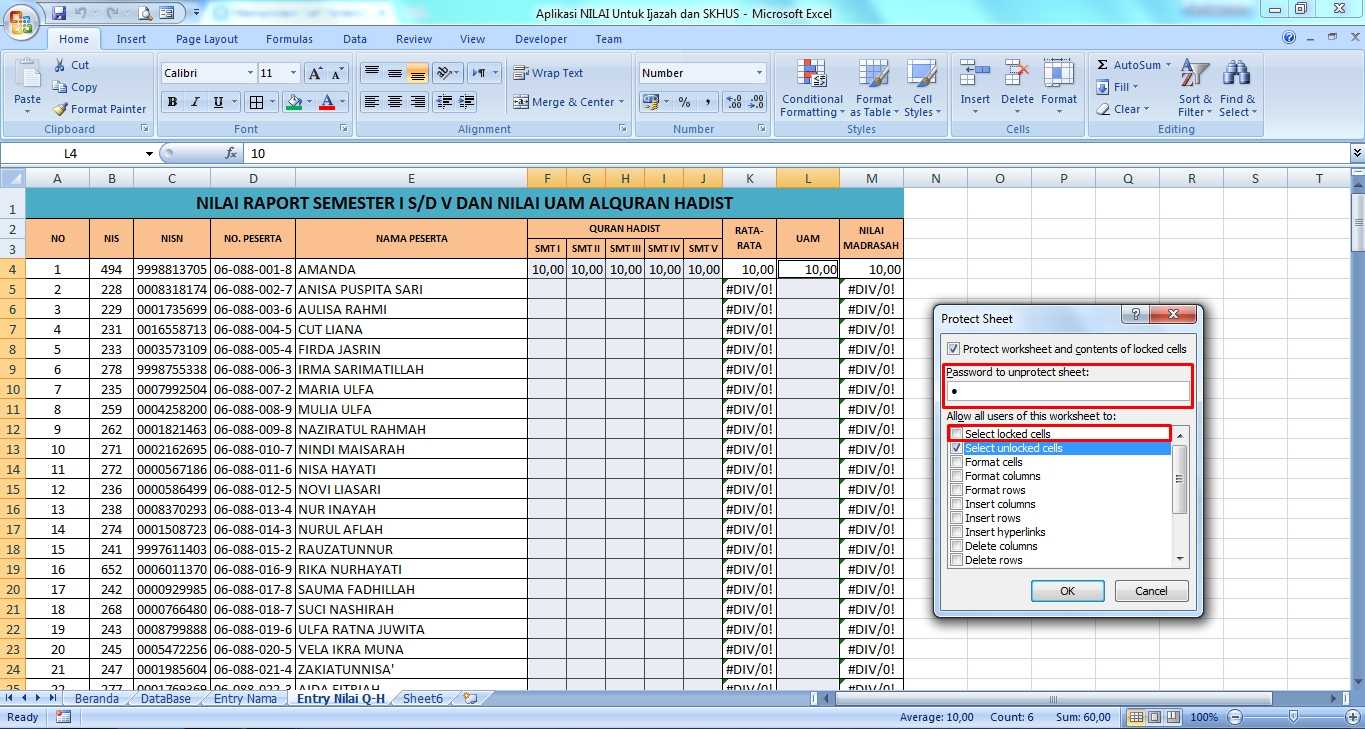Viewport: 1365px width, 729px height.
Task: Open the Font name dropdown
Action: (x=250, y=73)
